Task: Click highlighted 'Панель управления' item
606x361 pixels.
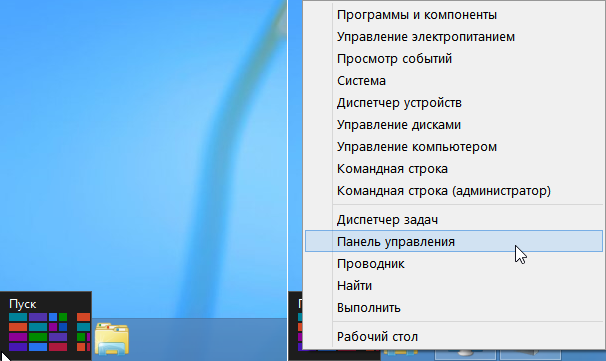Action: click(x=454, y=242)
